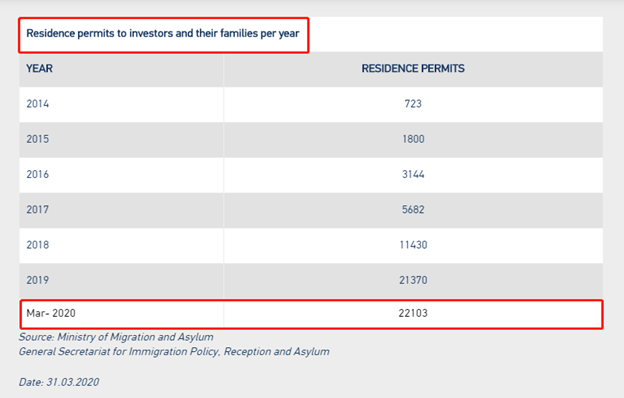Viewport: 624px width, 398px height.
Task: Select the YEAR column header
Action: [39, 68]
